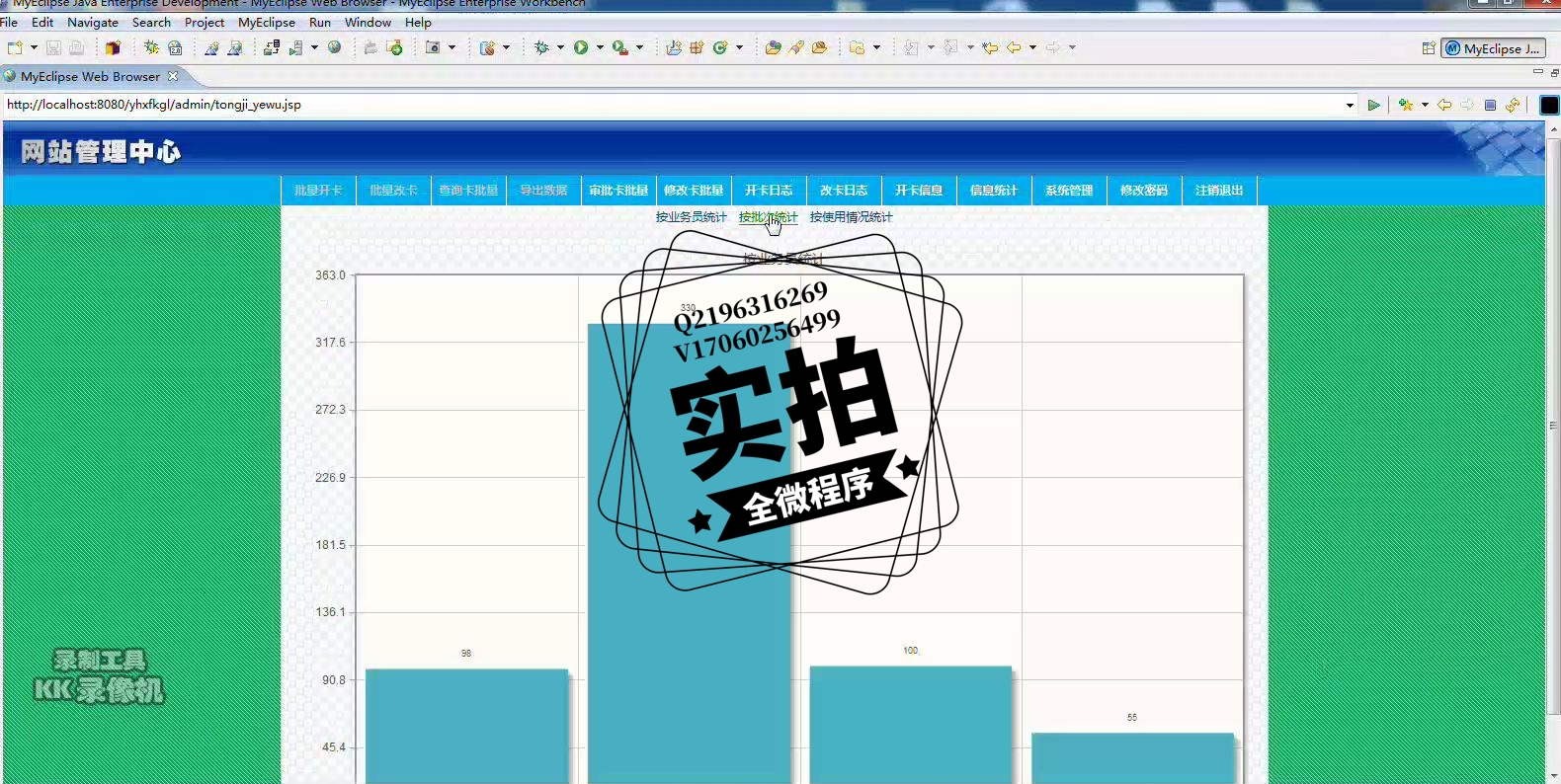This screenshot has width=1561, height=784.
Task: Click the Open Perspective icon
Action: pyautogui.click(x=1429, y=48)
